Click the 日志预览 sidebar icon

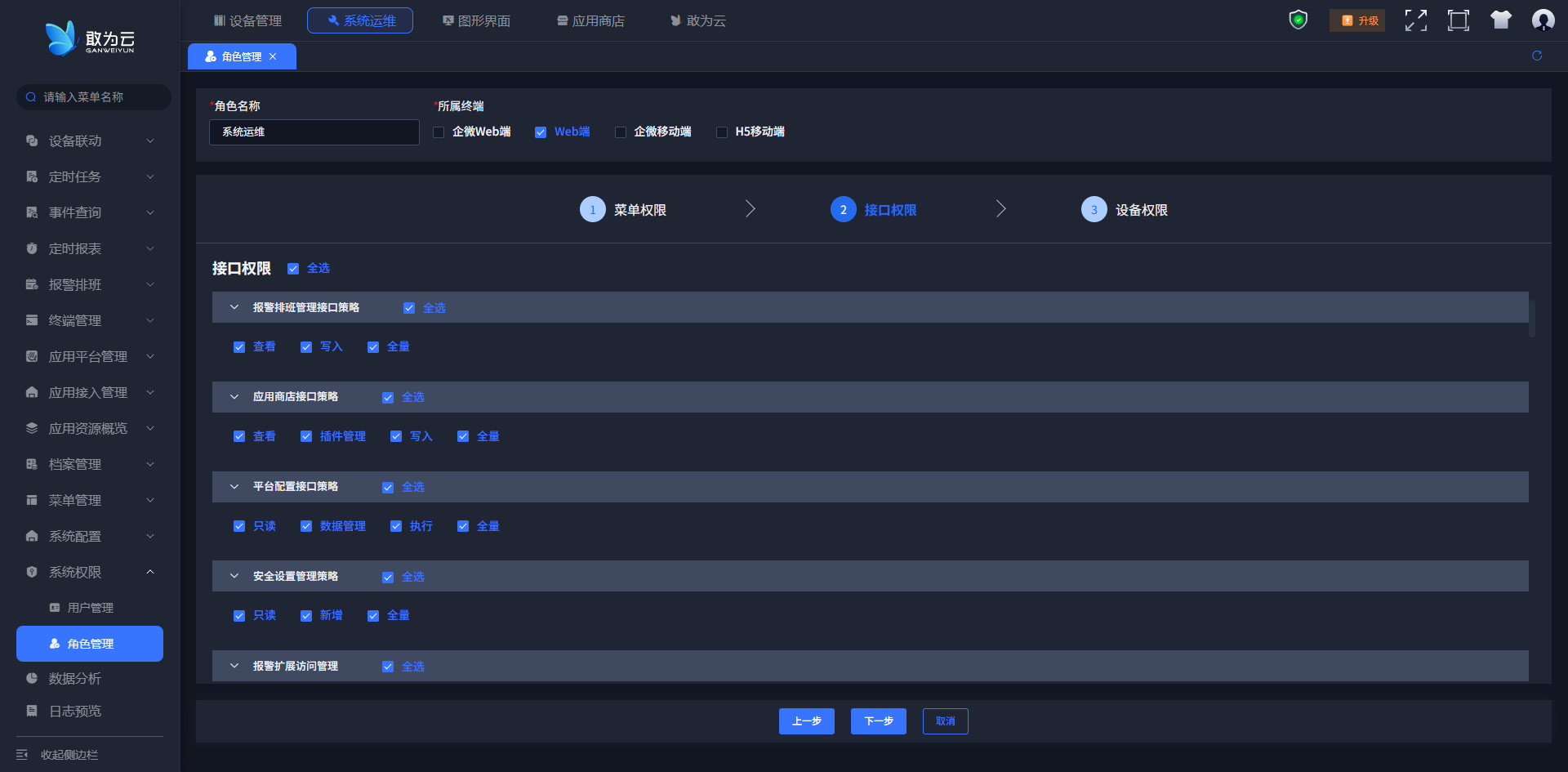coord(32,711)
